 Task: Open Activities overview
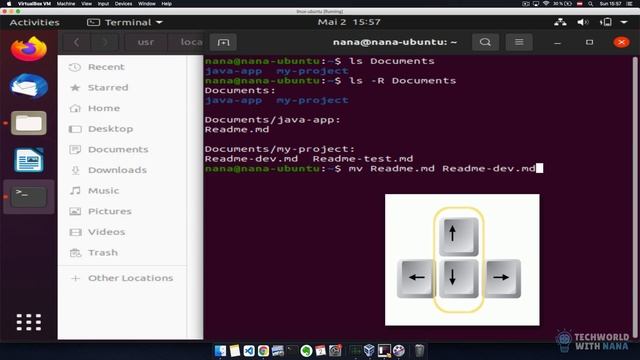[34, 22]
